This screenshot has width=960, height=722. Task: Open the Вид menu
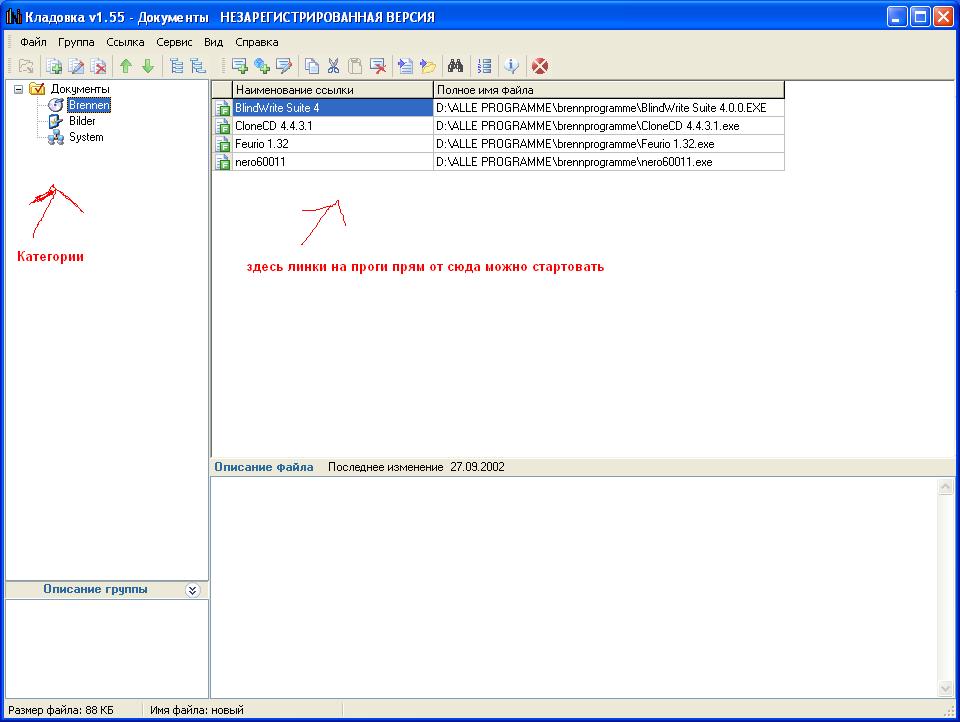point(213,42)
